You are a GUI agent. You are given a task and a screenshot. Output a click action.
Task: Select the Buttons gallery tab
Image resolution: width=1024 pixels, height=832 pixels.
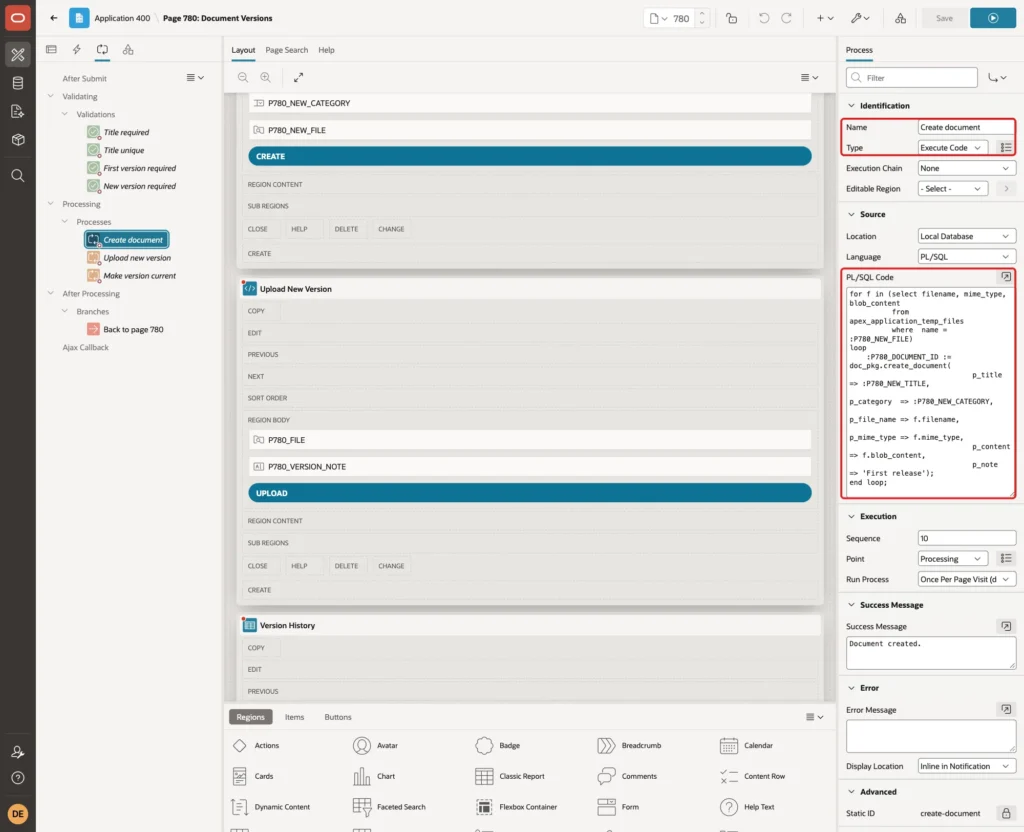click(338, 717)
